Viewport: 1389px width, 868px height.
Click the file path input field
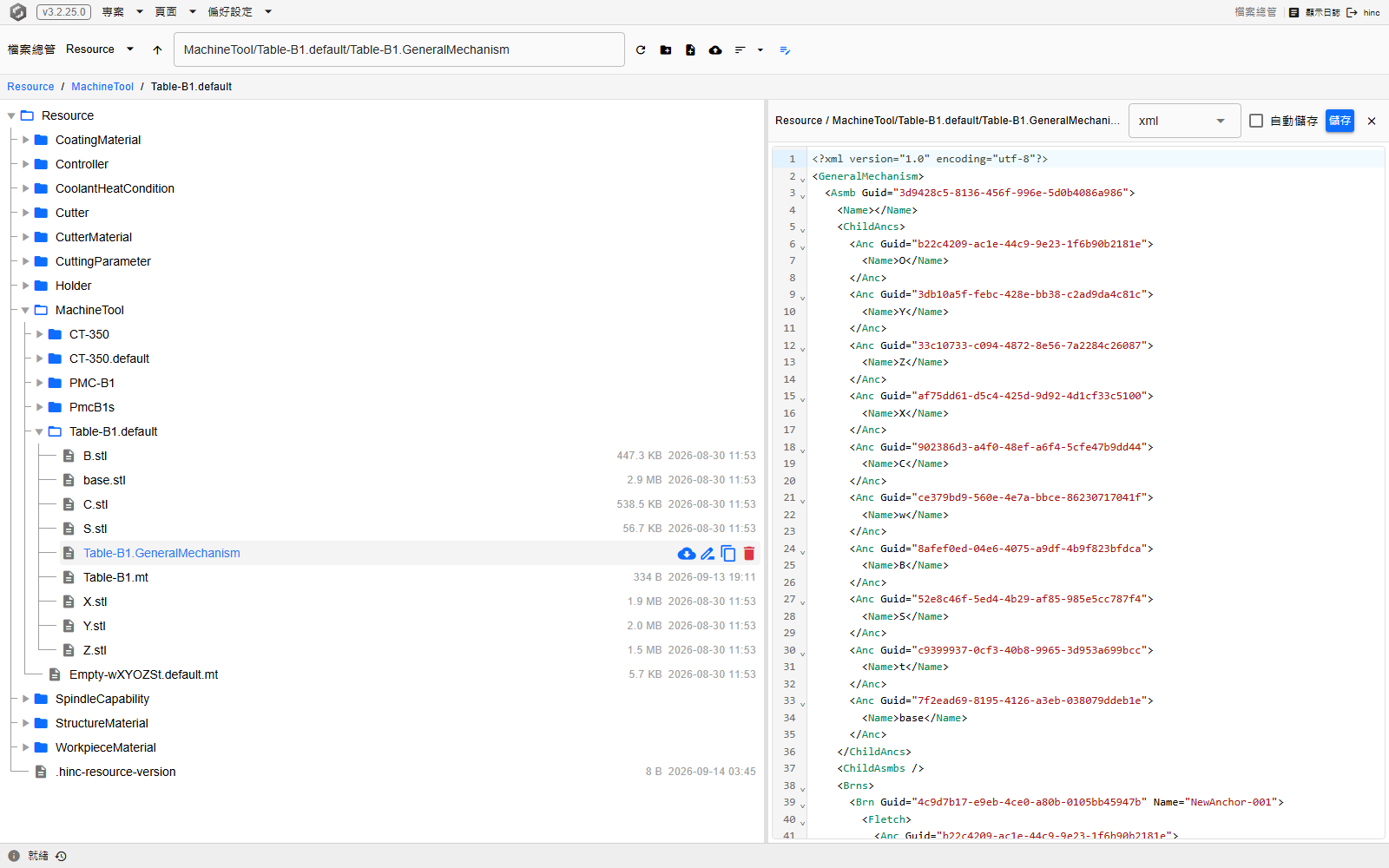(x=399, y=49)
